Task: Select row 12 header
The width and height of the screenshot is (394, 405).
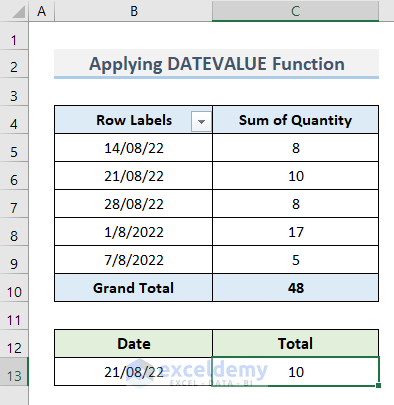Action: coord(14,344)
